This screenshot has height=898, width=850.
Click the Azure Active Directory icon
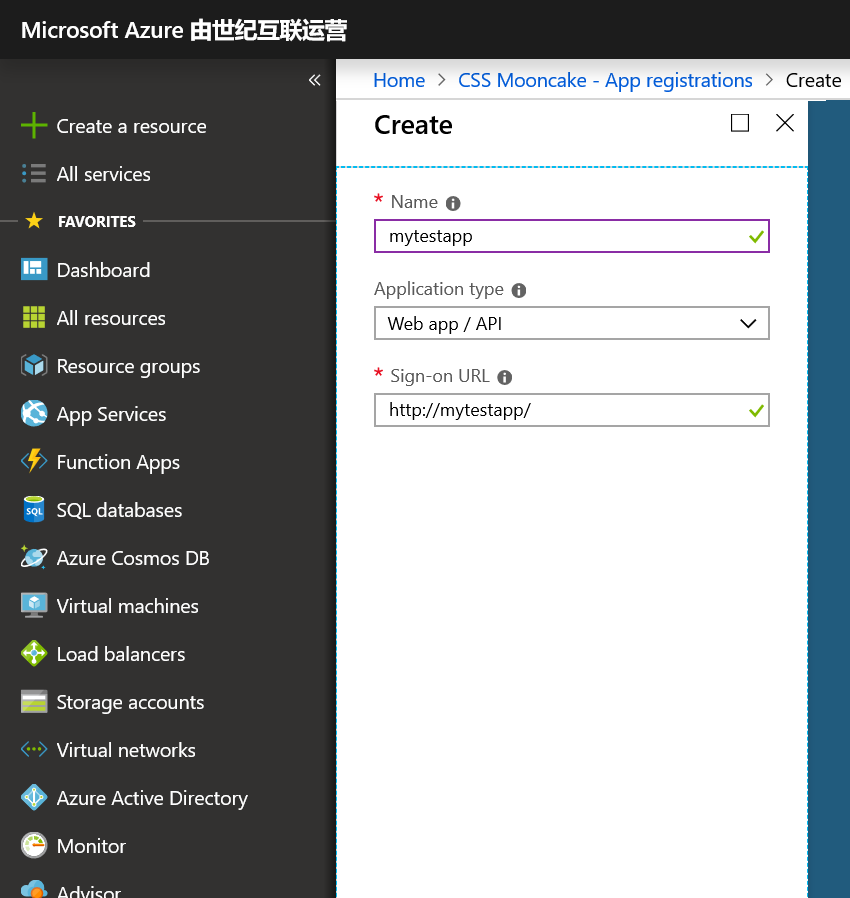(34, 798)
